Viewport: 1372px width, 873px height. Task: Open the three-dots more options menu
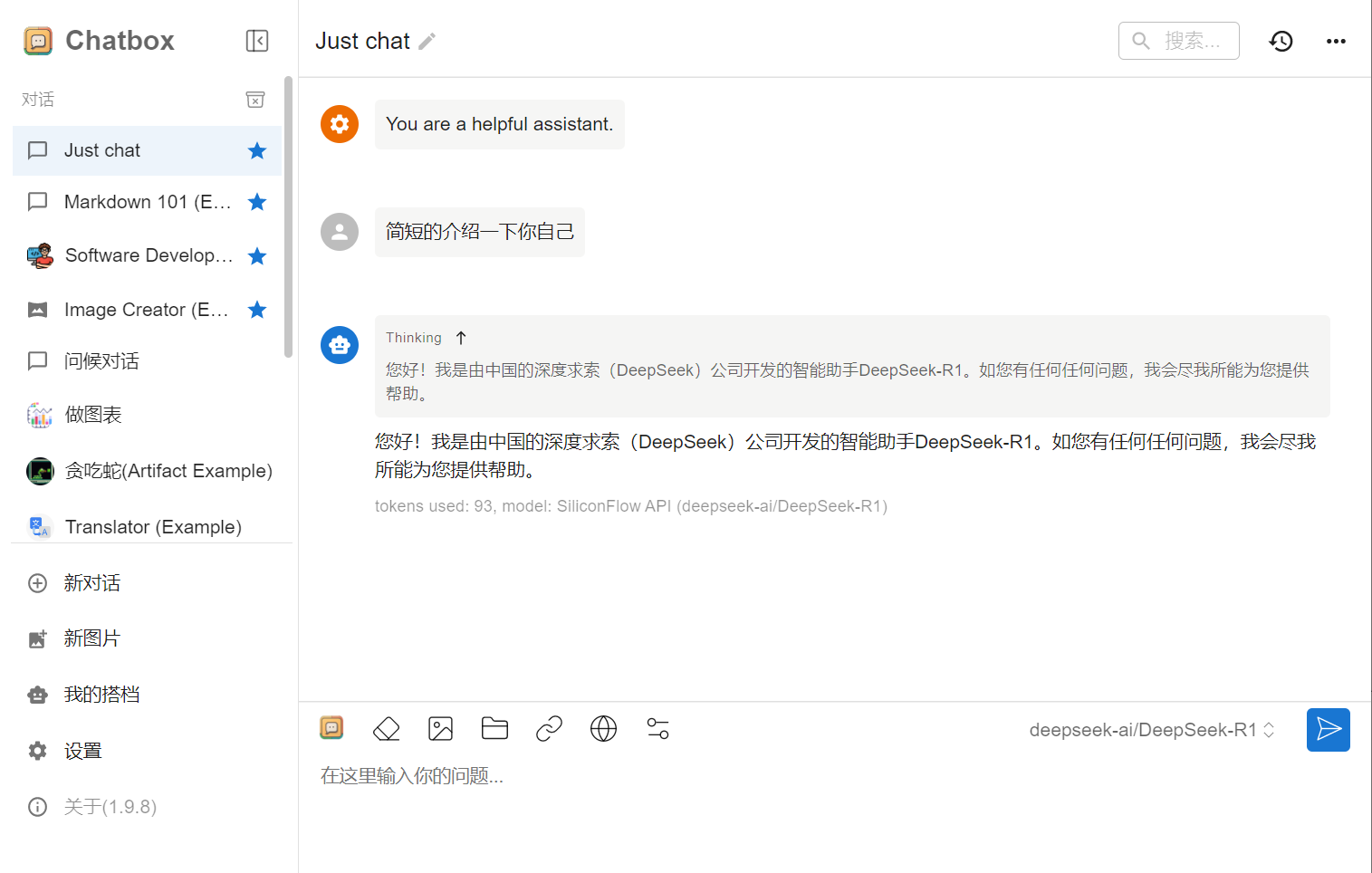1336,41
